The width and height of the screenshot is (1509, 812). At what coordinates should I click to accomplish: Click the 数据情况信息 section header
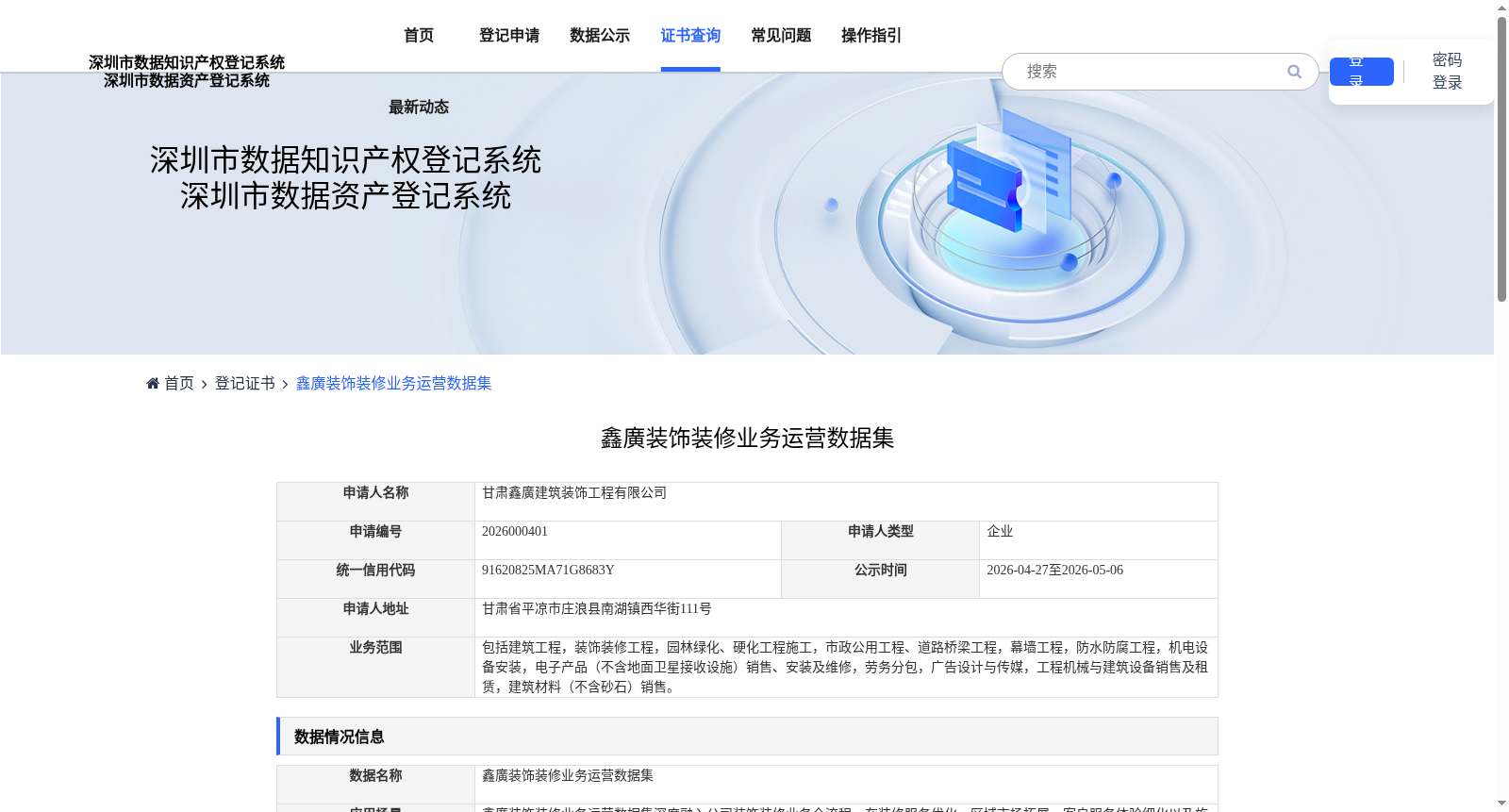click(747, 737)
